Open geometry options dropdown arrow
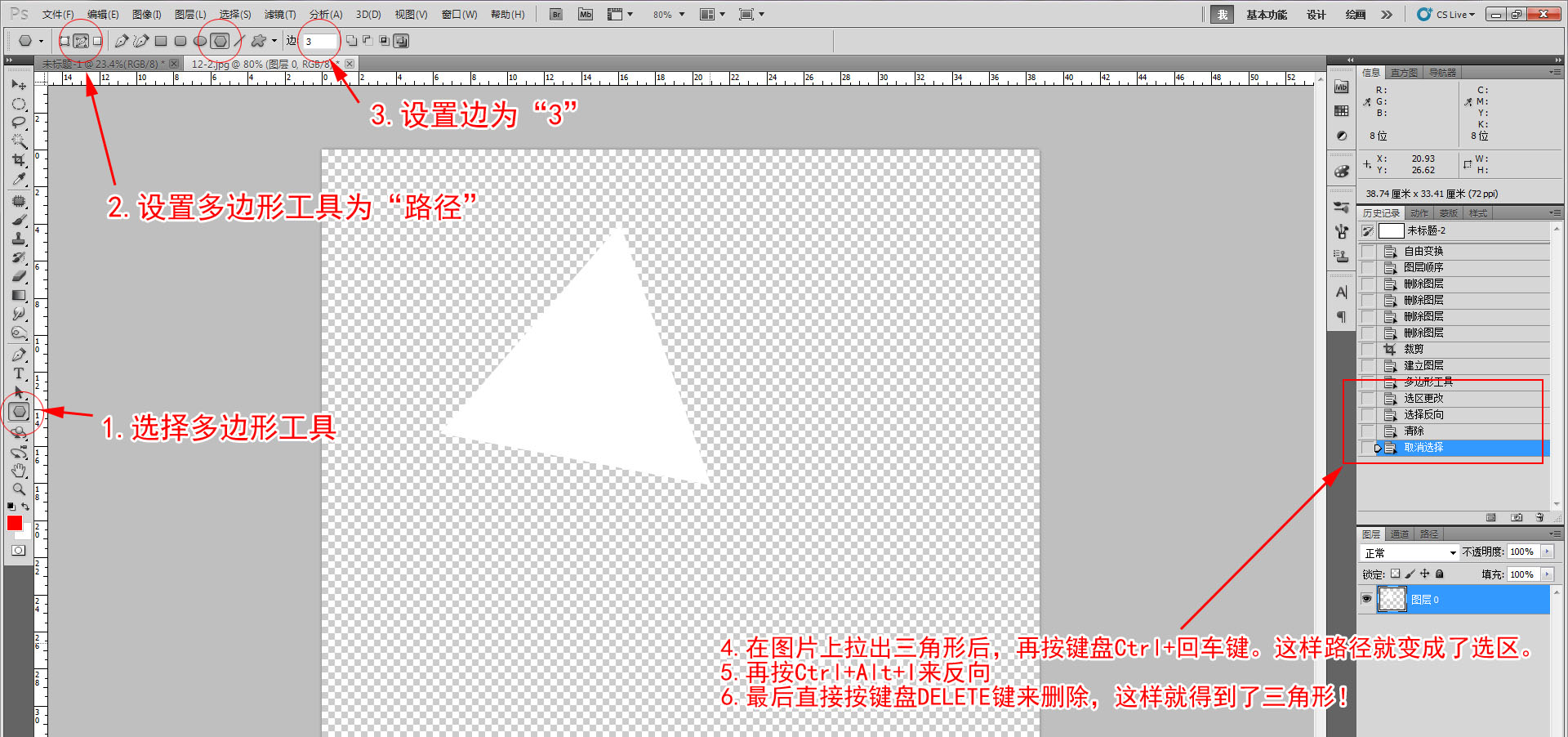The image size is (1568, 737). [274, 41]
